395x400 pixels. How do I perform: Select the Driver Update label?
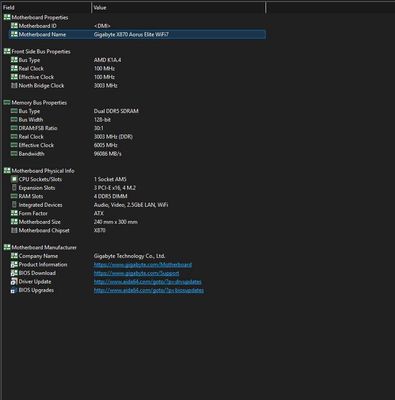coord(35,282)
